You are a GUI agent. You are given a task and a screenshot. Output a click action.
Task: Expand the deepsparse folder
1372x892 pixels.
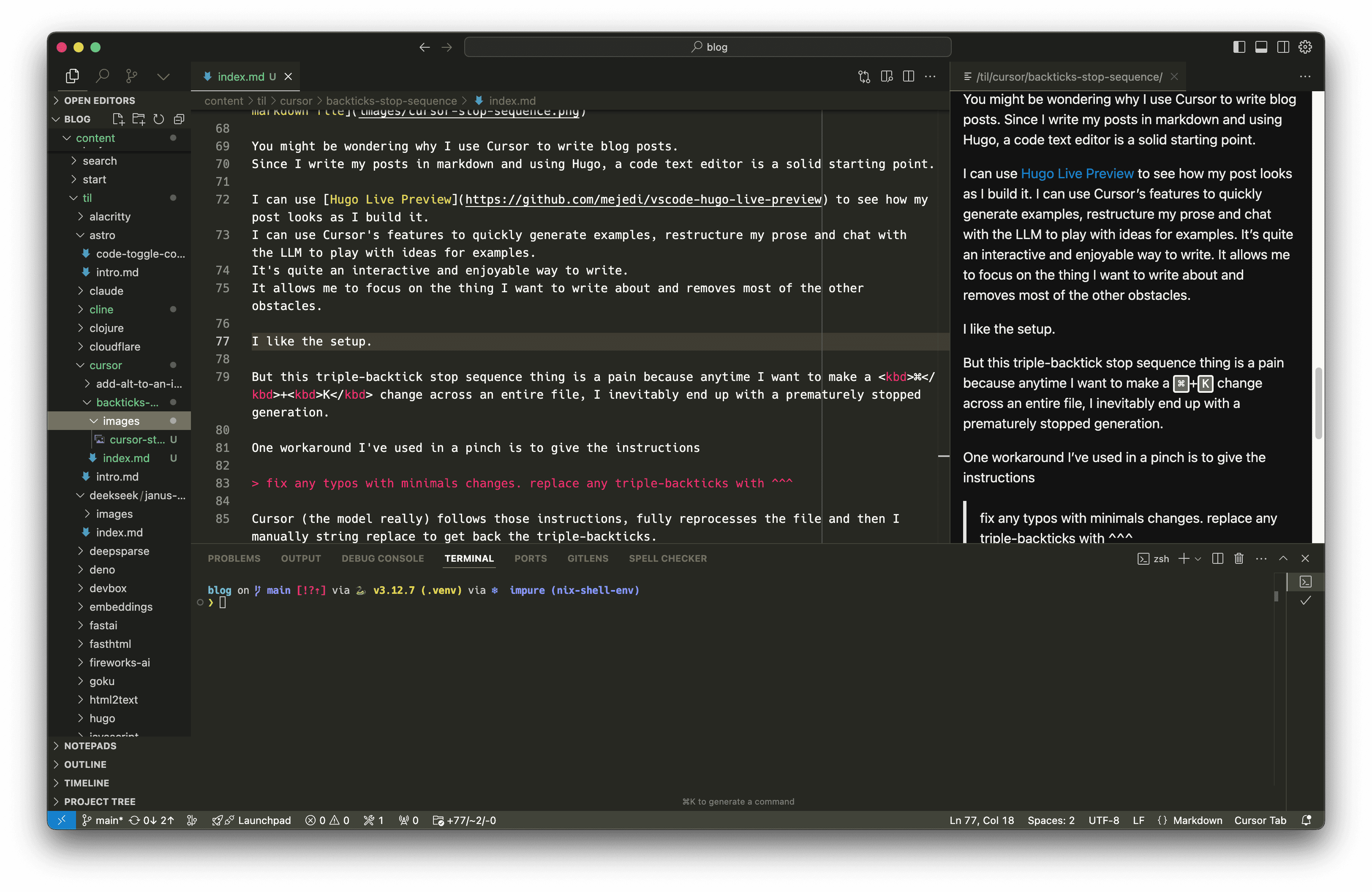(119, 552)
